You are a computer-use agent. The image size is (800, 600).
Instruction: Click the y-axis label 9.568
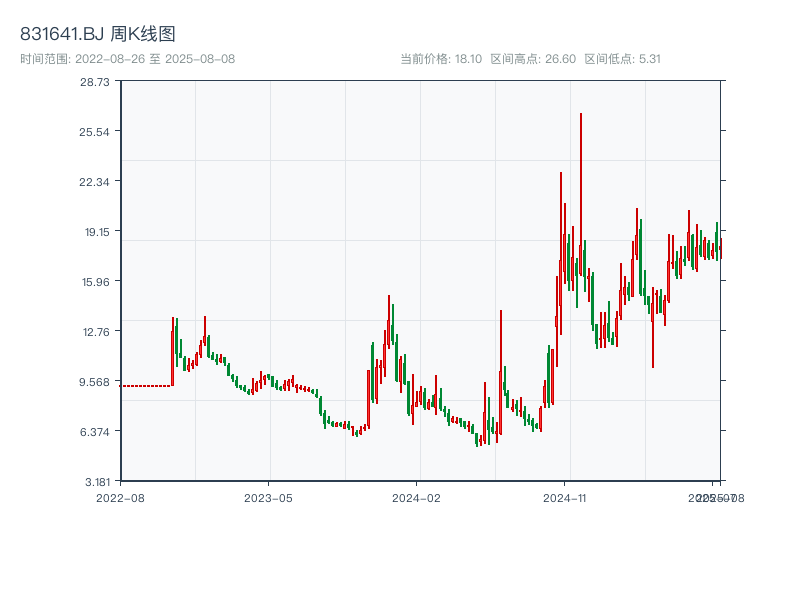pyautogui.click(x=95, y=382)
